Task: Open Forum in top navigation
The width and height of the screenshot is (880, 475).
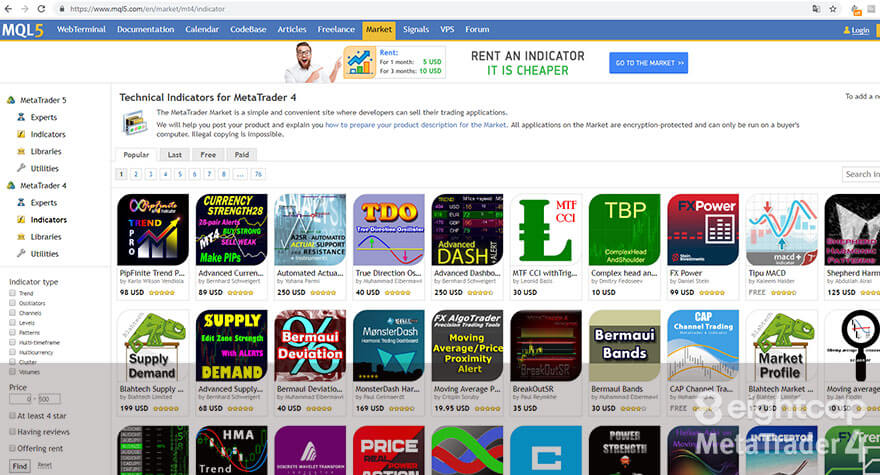Action: pyautogui.click(x=477, y=29)
